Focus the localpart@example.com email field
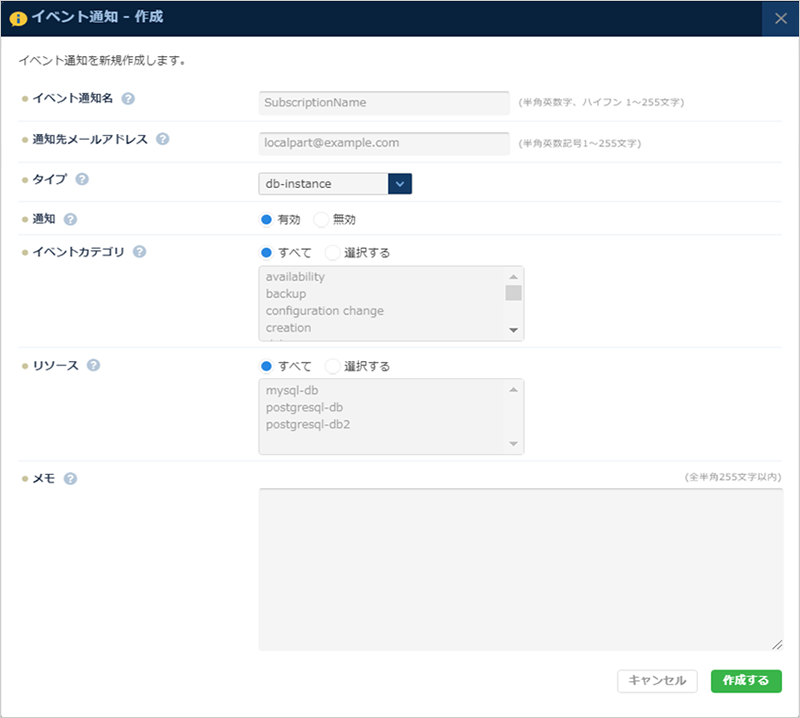The height and width of the screenshot is (718, 800). click(x=384, y=143)
